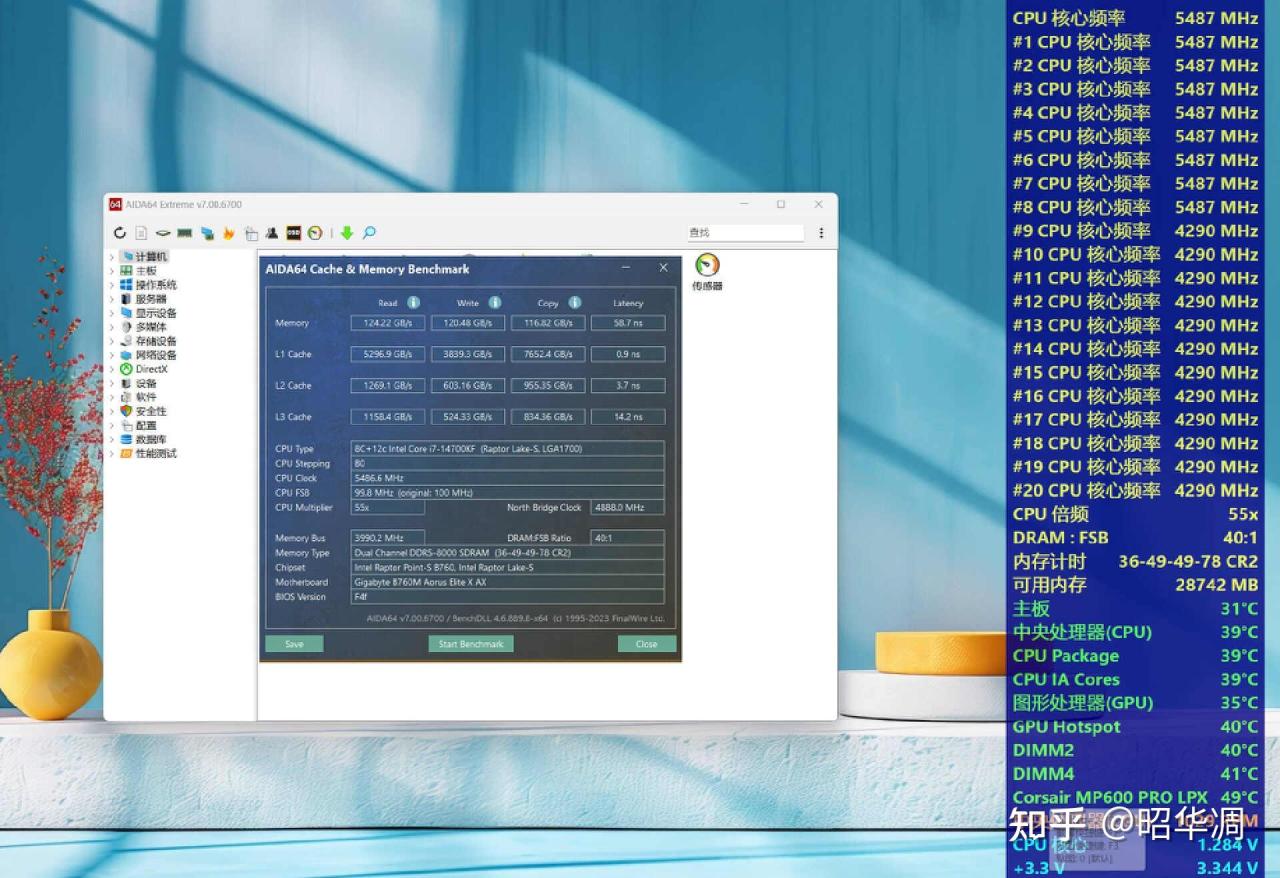The width and height of the screenshot is (1280, 878).
Task: Click the AIDA64 logo in the title bar
Action: pyautogui.click(x=115, y=204)
